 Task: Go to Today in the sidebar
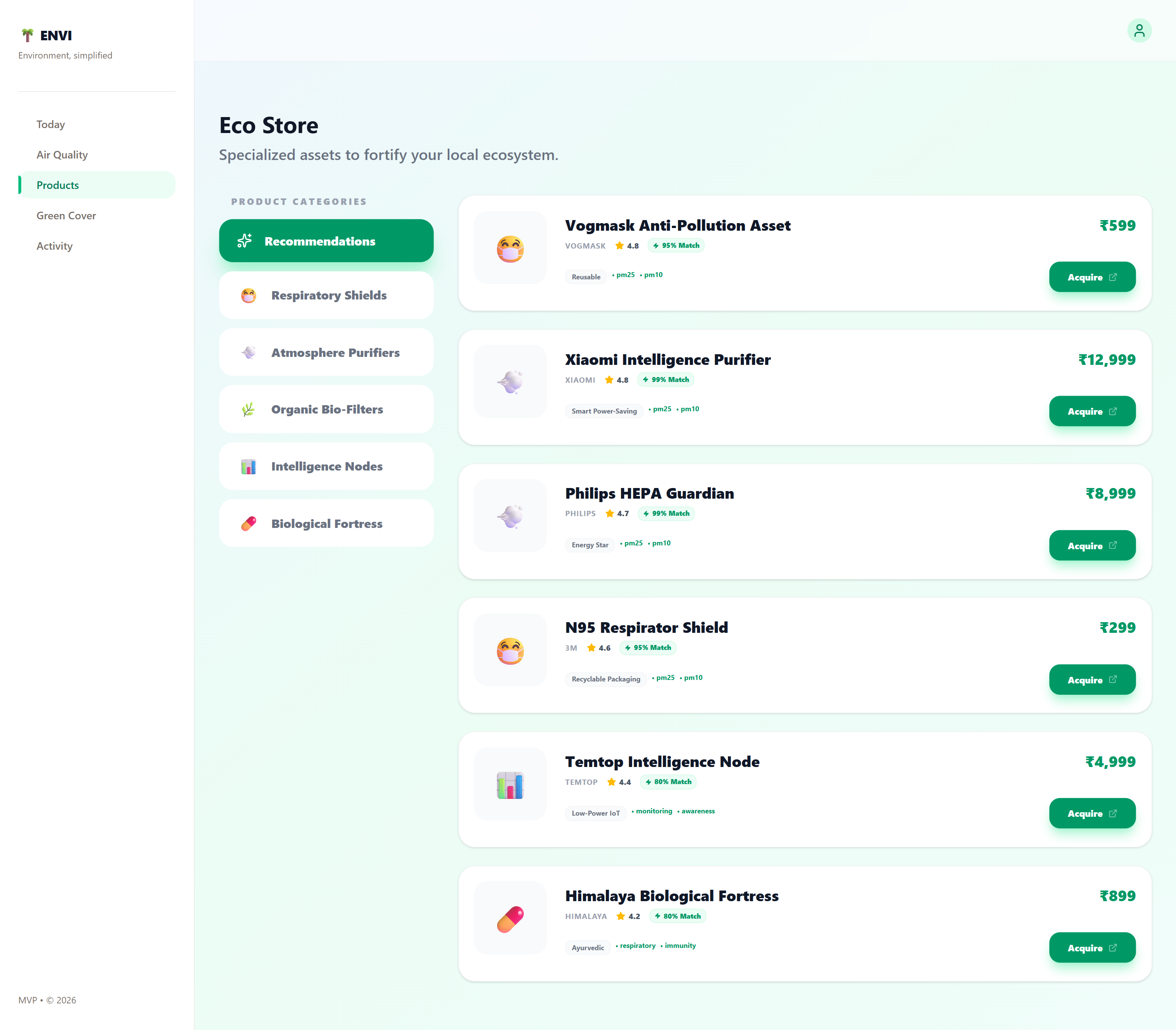tap(51, 124)
